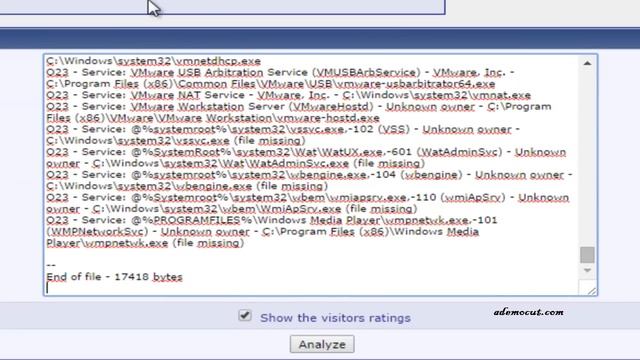Click the wmiapsrv.exe,-110 (wmiApSrv) line
This screenshot has width=640, height=360.
pos(307,198)
